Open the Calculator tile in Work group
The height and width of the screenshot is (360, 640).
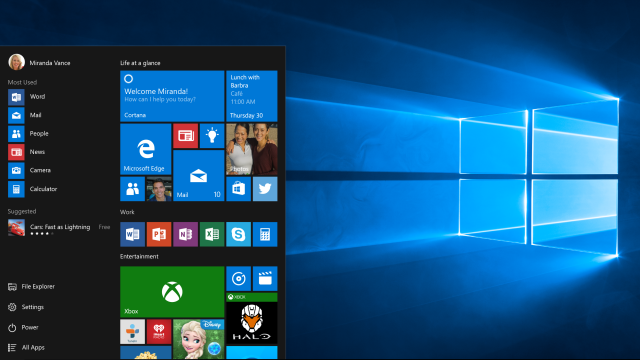pos(265,234)
